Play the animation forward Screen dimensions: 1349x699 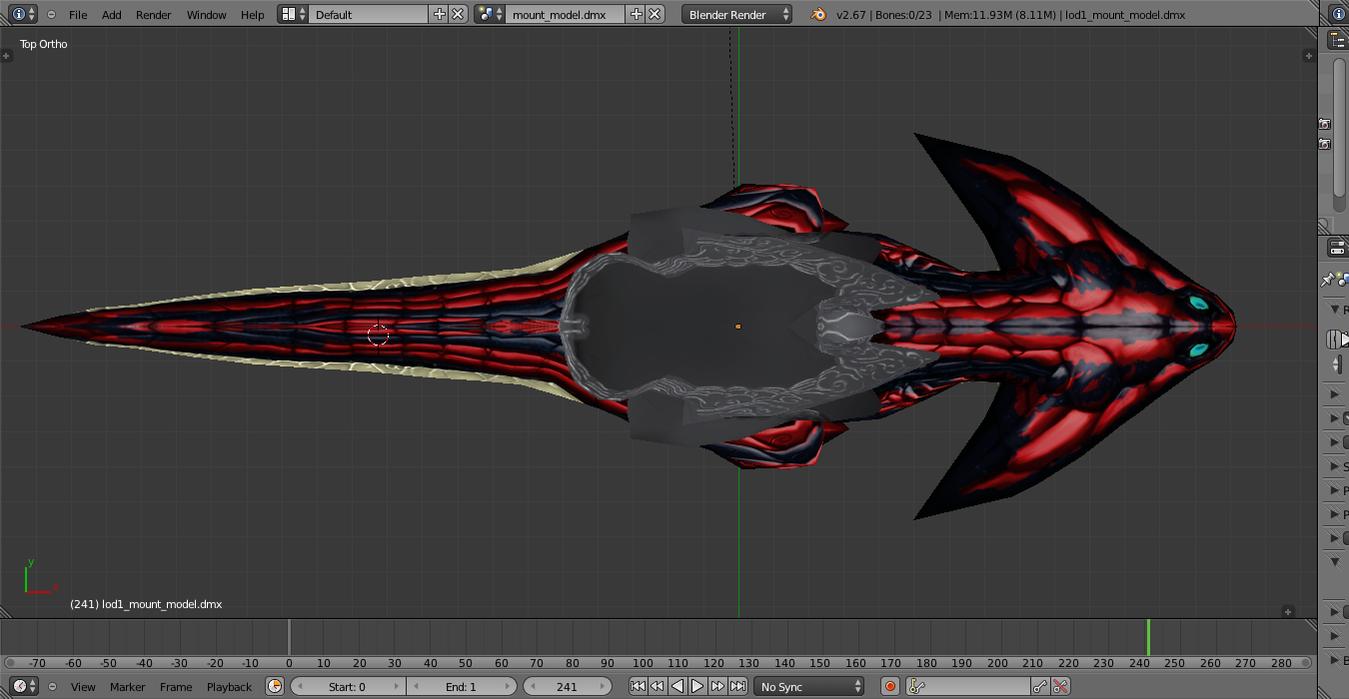[x=697, y=686]
